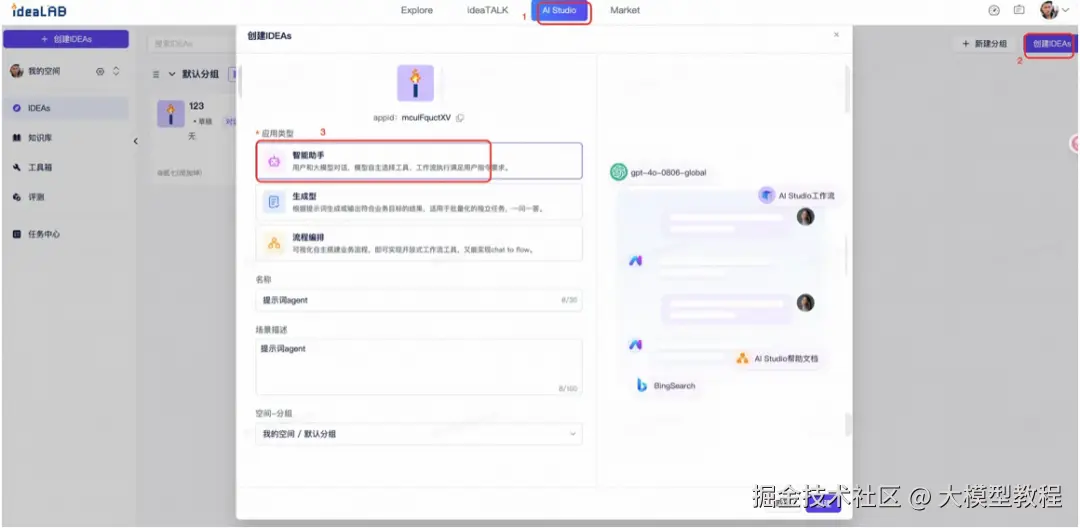Open the compass icon in top bar
Viewport: 1080px width, 528px height.
tap(993, 10)
